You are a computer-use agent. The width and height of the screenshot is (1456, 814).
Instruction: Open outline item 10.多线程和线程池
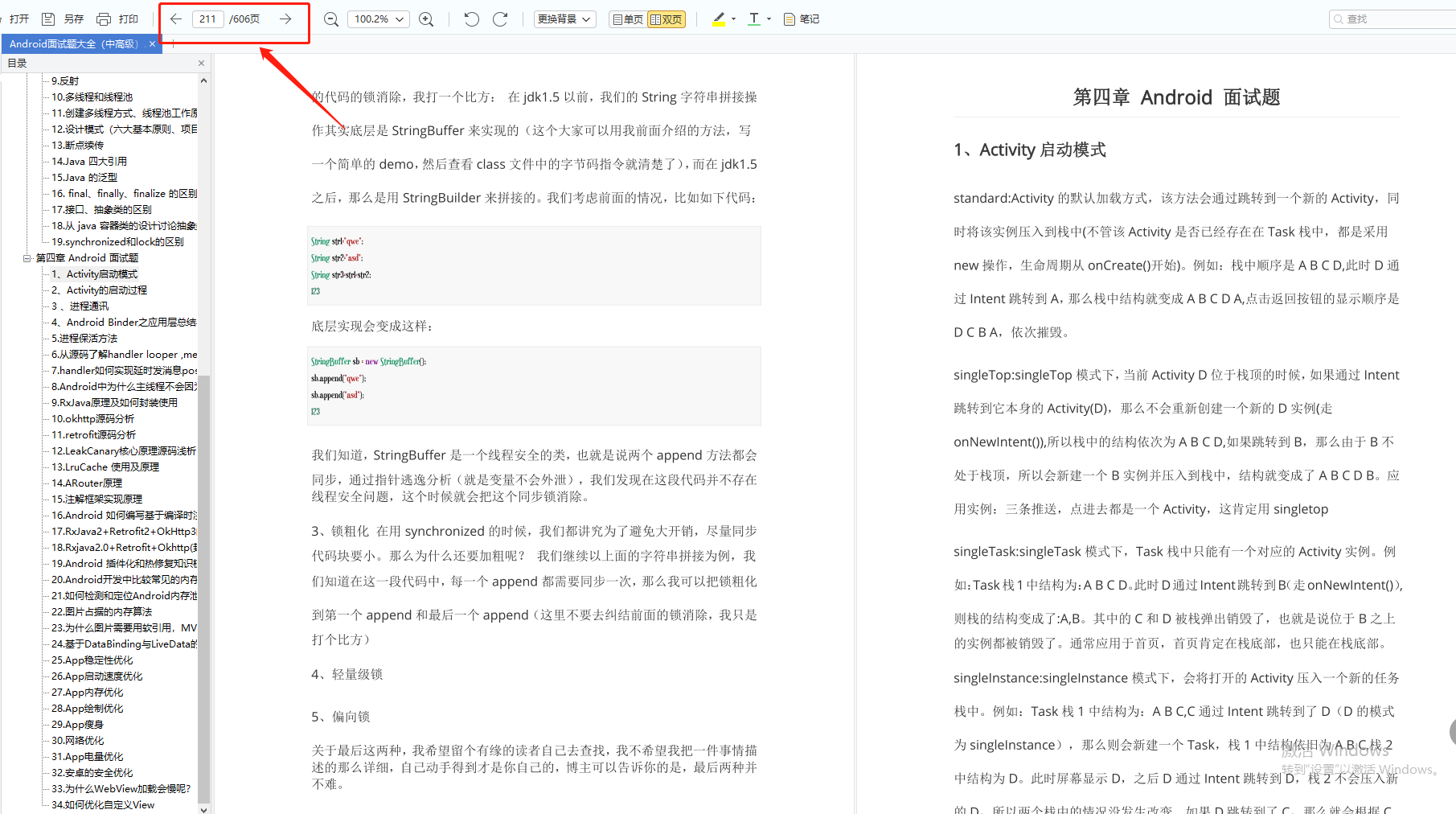pyautogui.click(x=92, y=97)
